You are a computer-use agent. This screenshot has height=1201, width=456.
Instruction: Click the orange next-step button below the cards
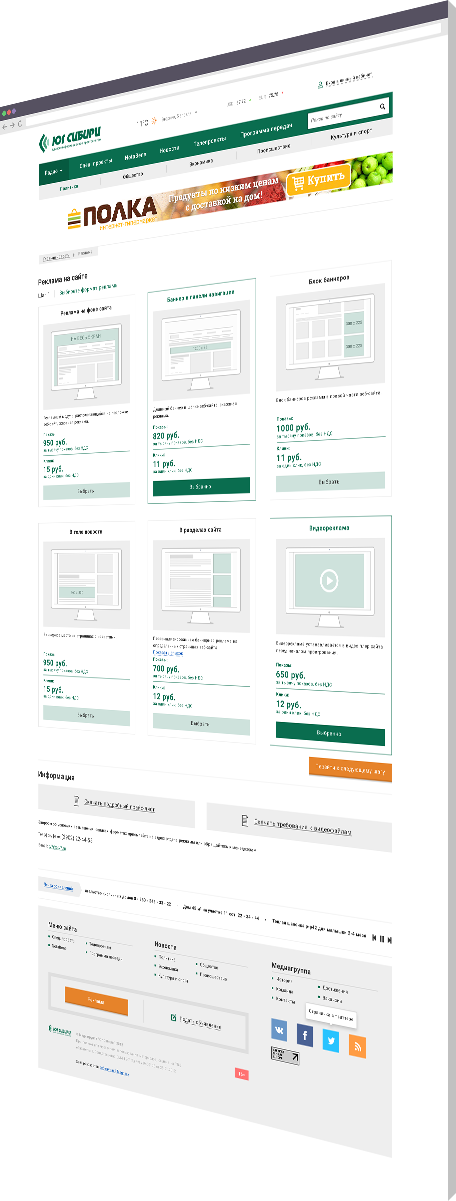point(349,768)
